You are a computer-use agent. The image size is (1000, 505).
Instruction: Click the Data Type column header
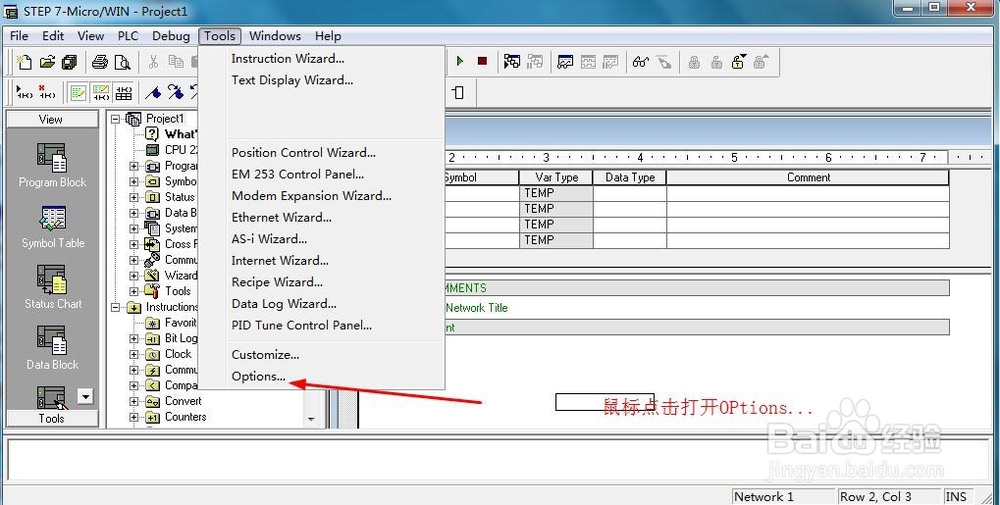[629, 177]
